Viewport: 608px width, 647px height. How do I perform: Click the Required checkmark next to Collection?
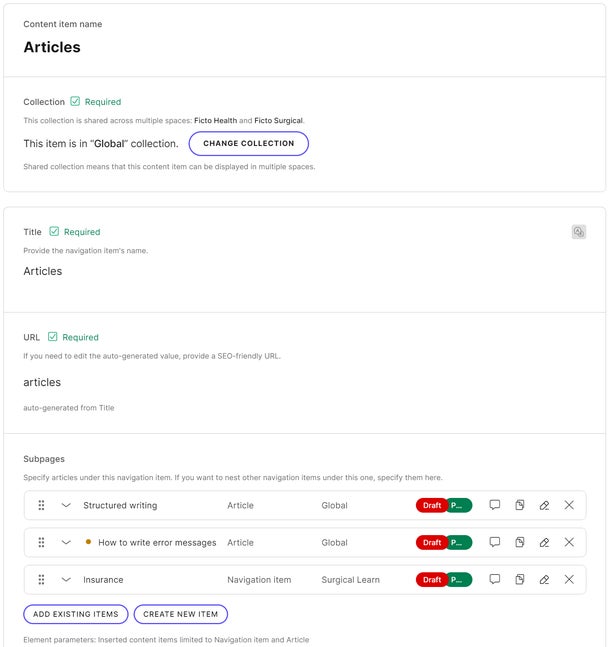click(x=75, y=101)
